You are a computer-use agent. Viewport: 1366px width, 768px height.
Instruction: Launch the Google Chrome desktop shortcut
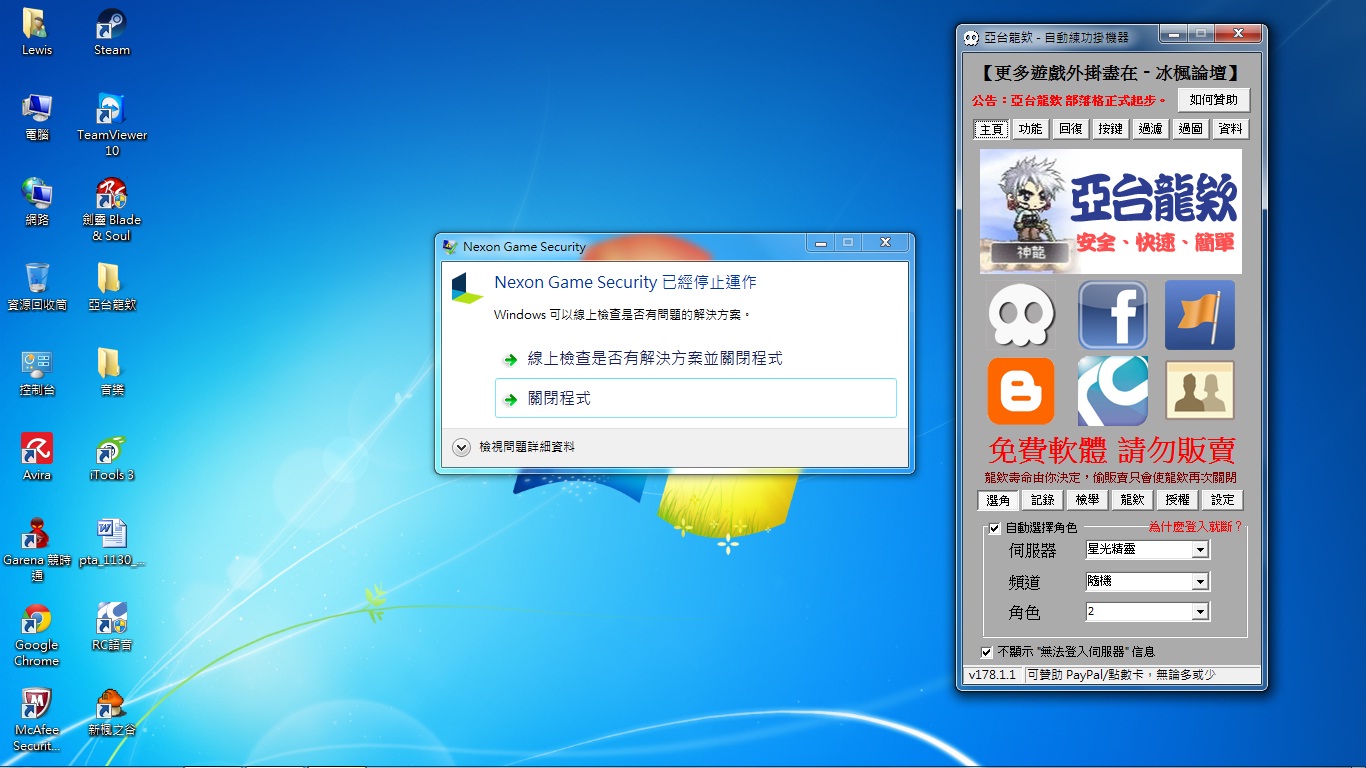(x=37, y=634)
